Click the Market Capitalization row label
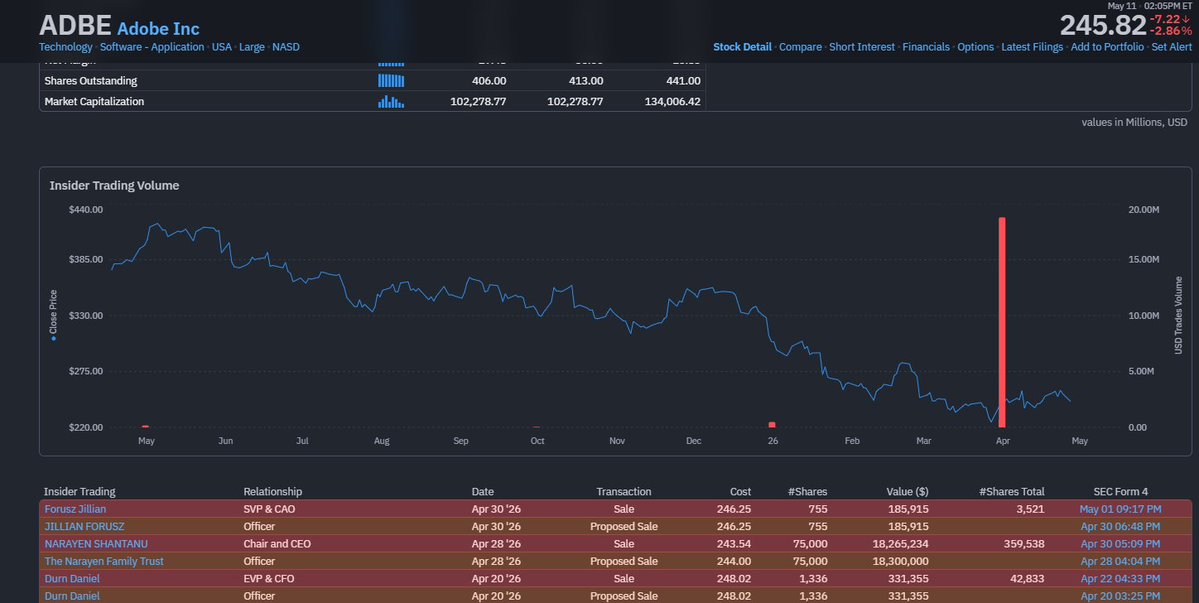This screenshot has width=1199, height=603. coord(94,101)
